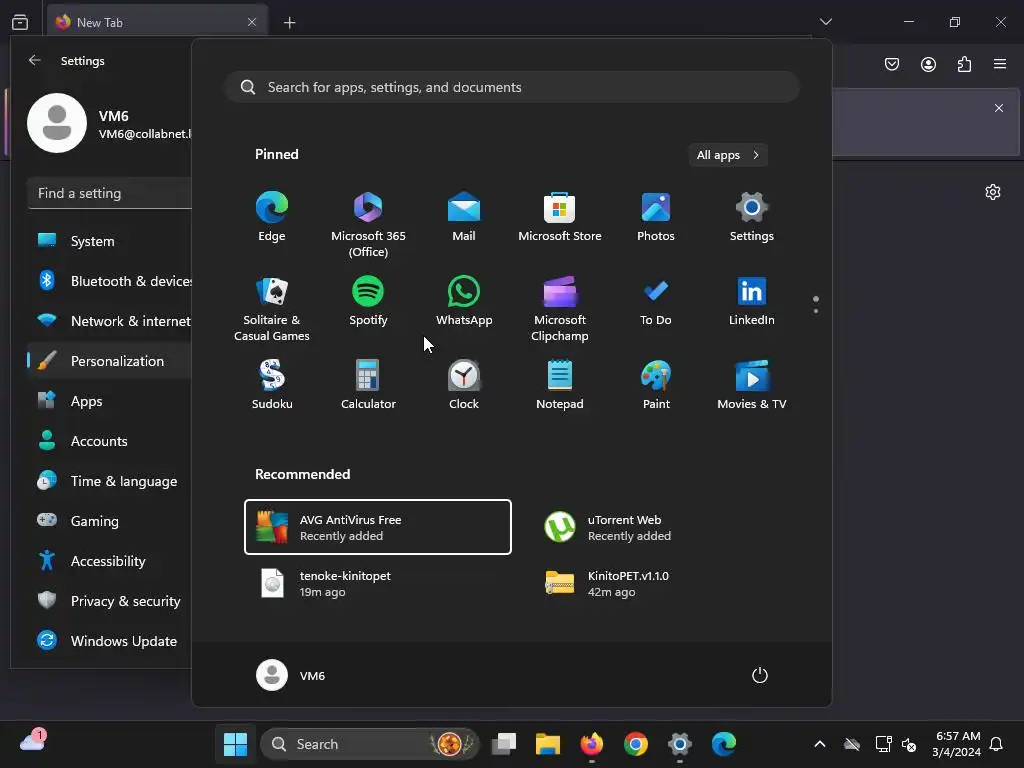1024x768 pixels.
Task: Select the New Tab tab in Firefox
Action: pyautogui.click(x=157, y=22)
